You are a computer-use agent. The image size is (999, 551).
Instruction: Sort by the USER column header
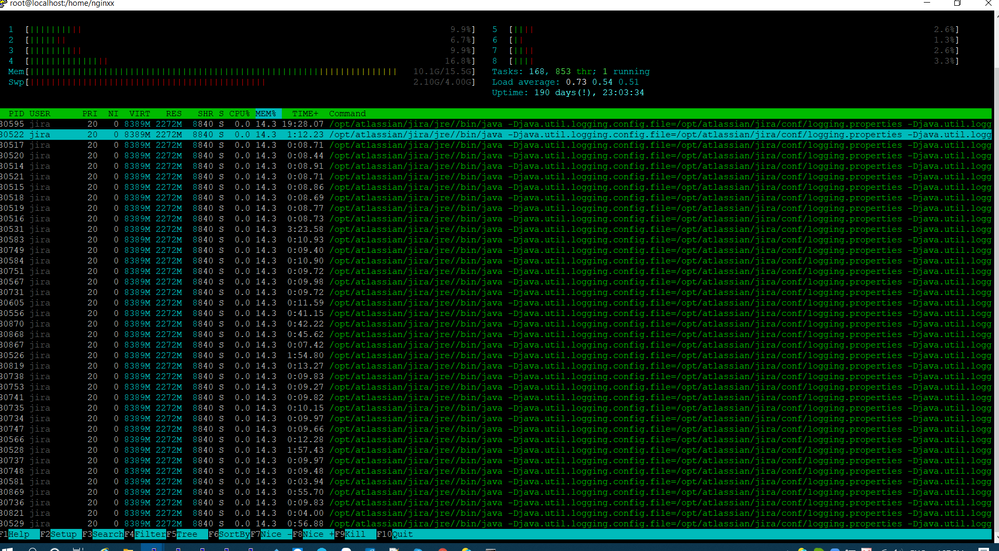pos(40,113)
